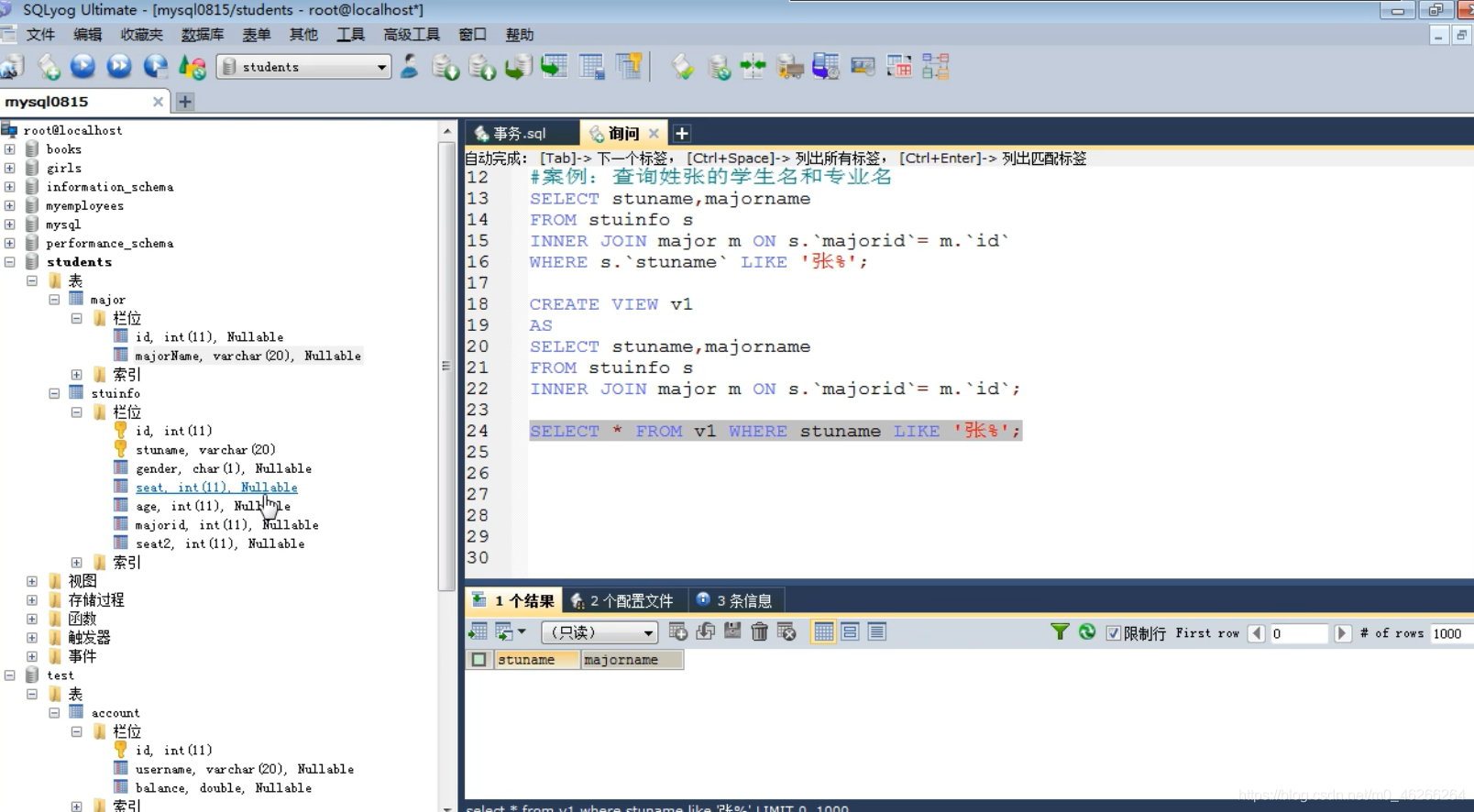Click the restore from SQL dump icon
This screenshot has height=812, width=1474.
tap(519, 66)
